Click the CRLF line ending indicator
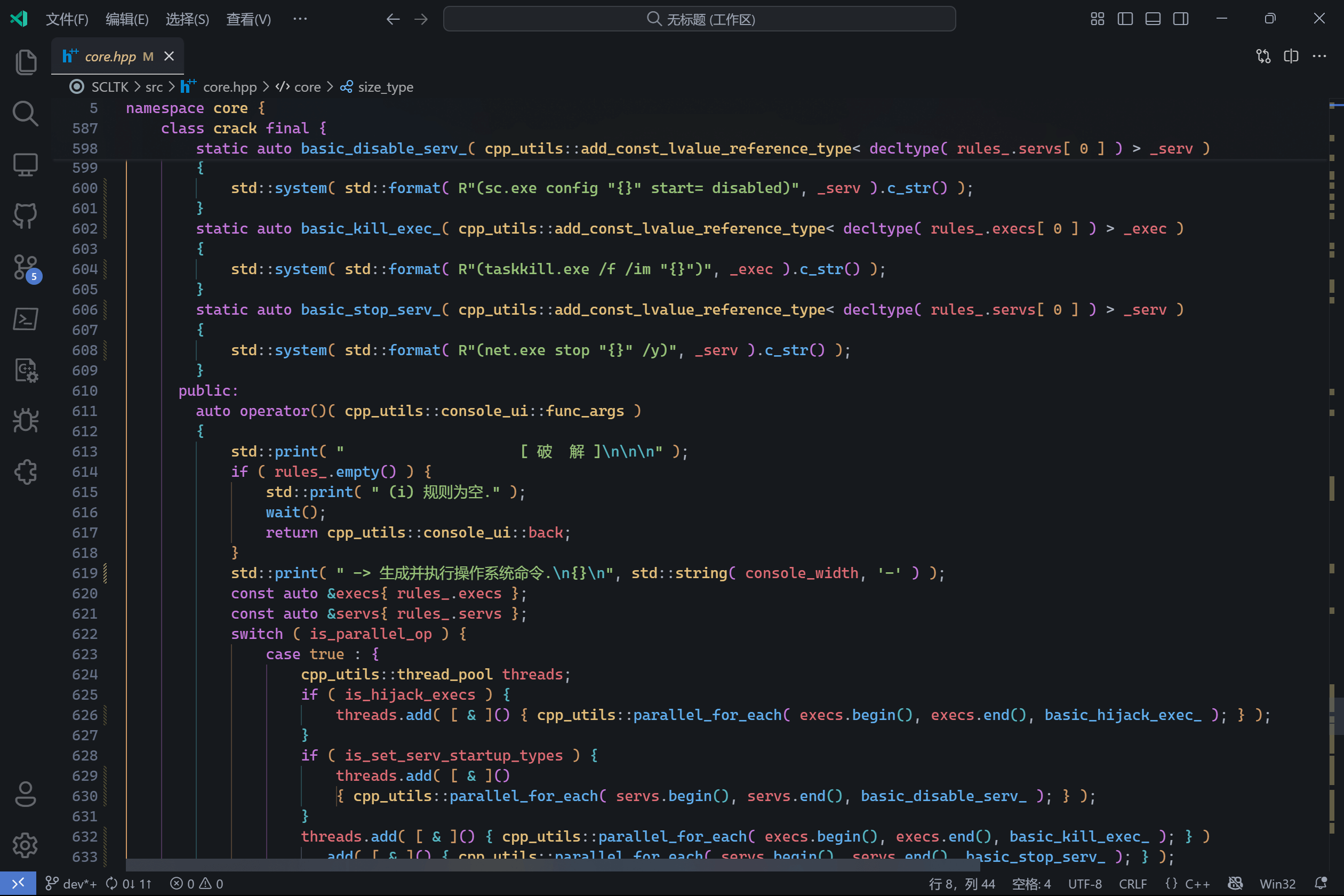Image resolution: width=1344 pixels, height=896 pixels. click(1132, 883)
